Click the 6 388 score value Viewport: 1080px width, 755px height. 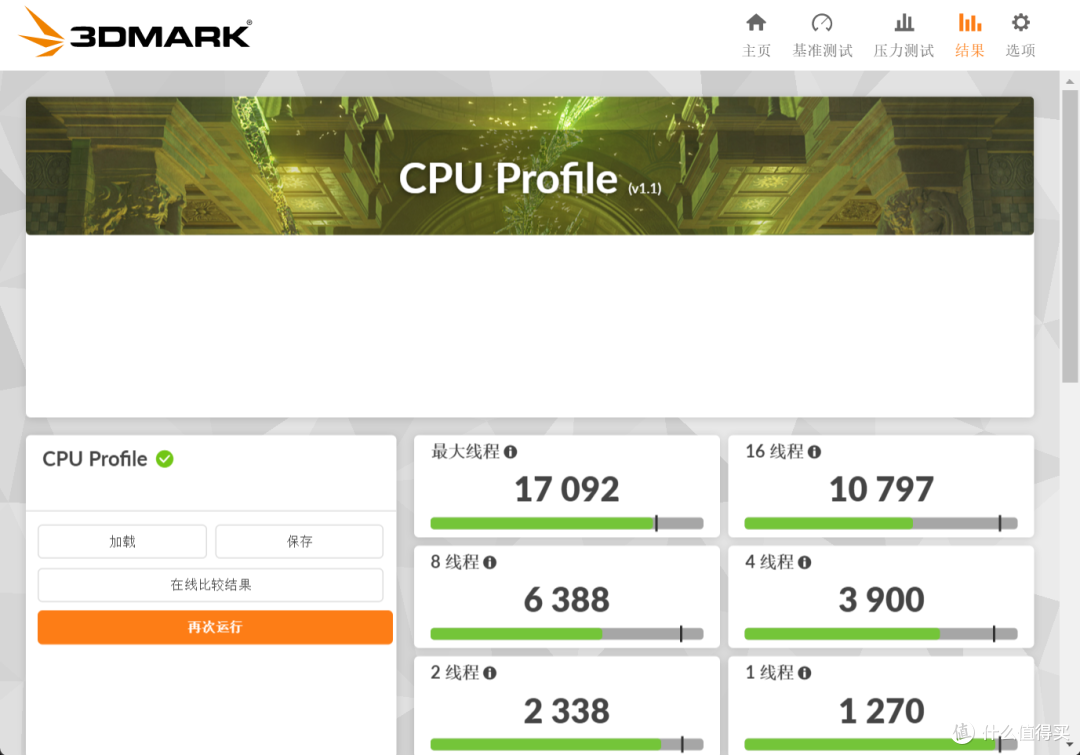[567, 599]
